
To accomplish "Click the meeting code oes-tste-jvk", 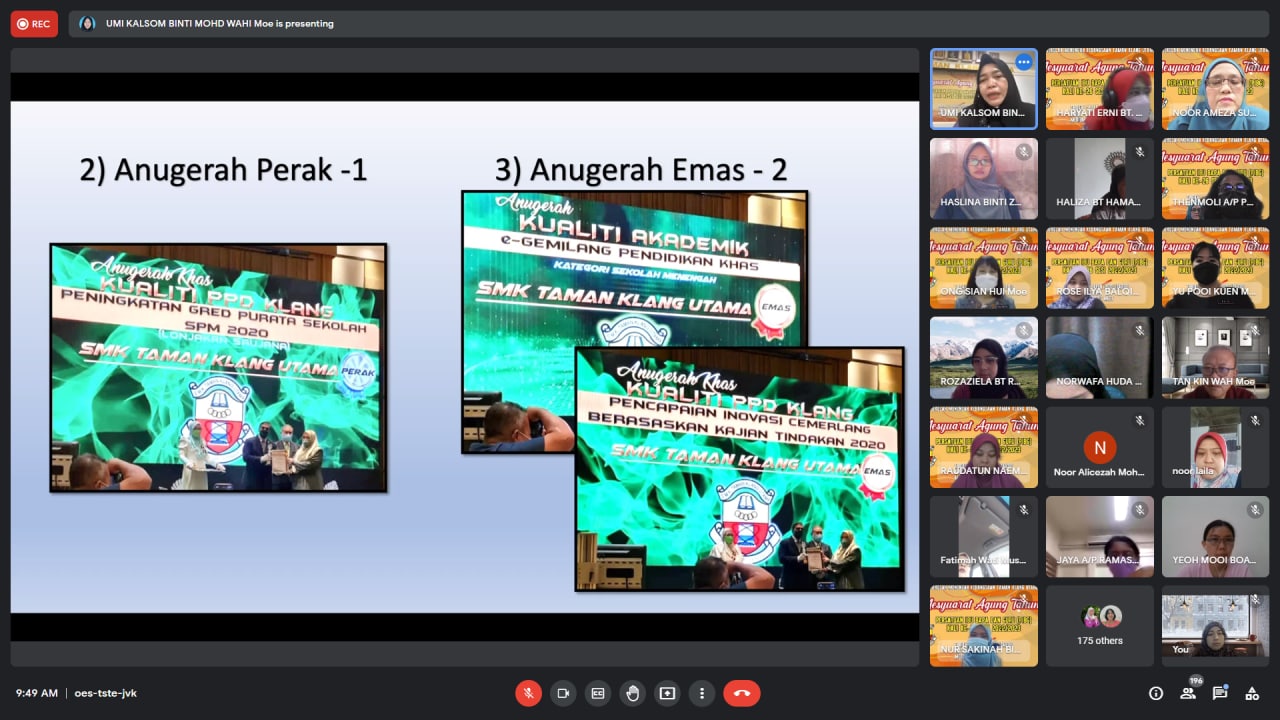I will [x=105, y=693].
